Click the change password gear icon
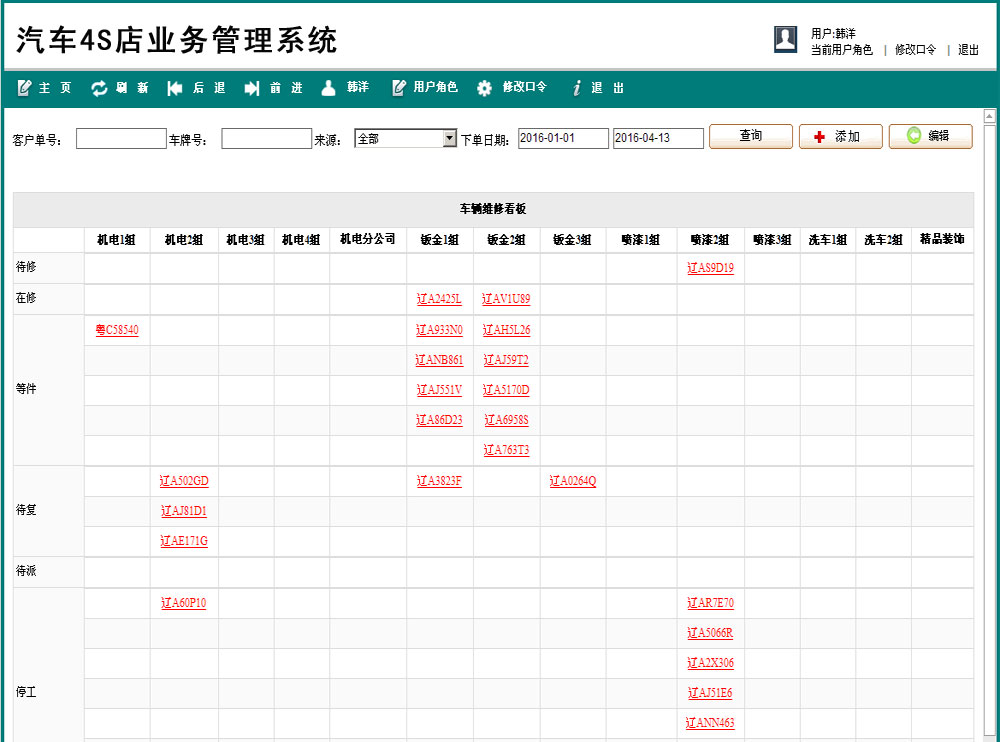The height and width of the screenshot is (742, 1000). point(484,88)
